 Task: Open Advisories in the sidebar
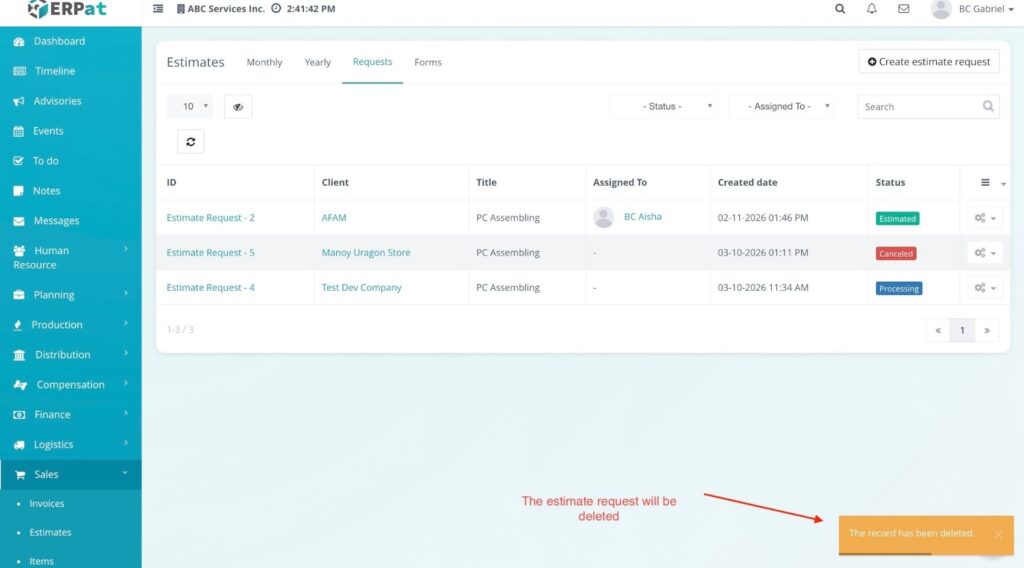pos(57,101)
